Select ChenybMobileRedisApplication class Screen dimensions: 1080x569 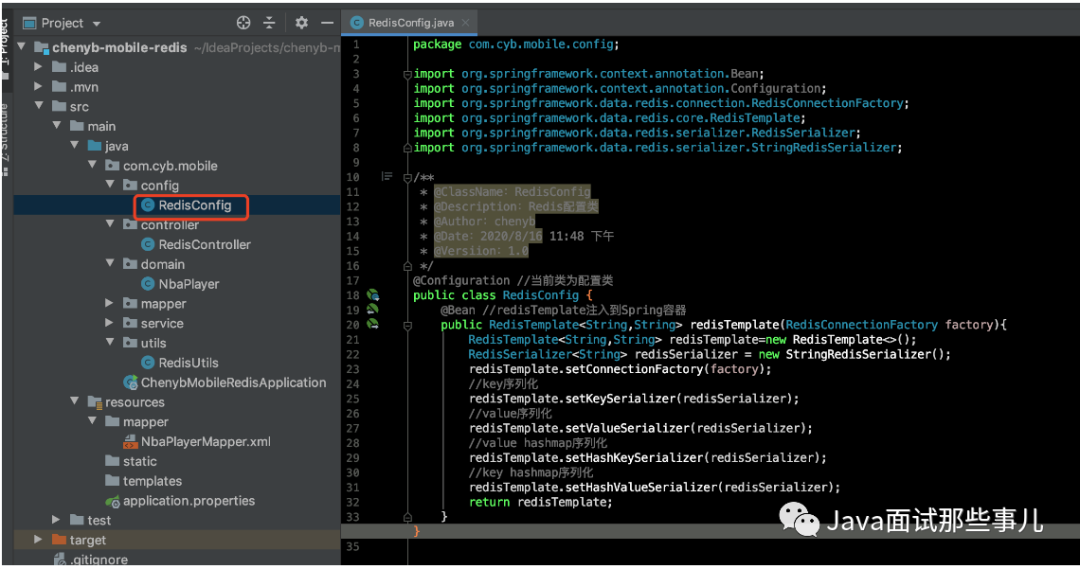[x=233, y=382]
